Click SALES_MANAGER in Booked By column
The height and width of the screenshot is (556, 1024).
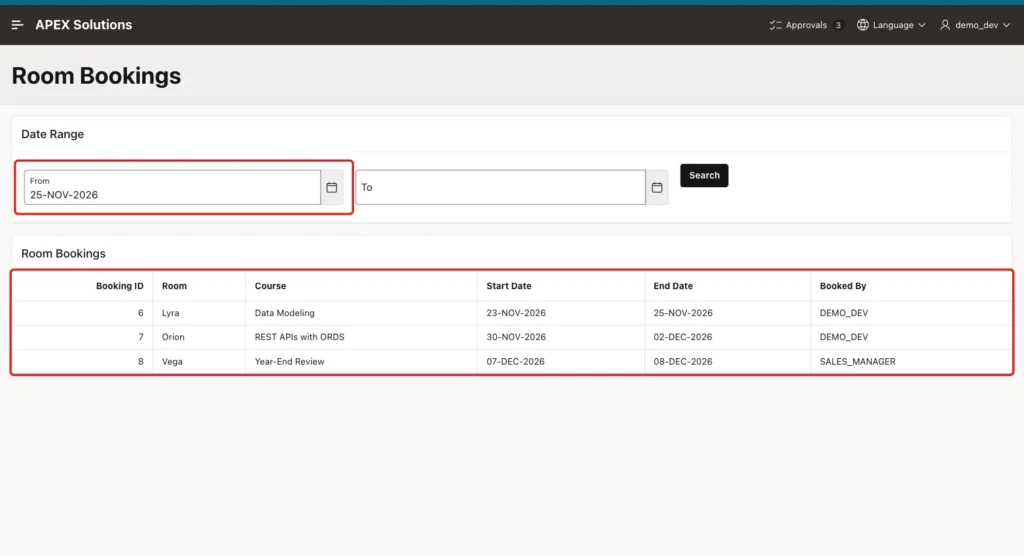click(857, 361)
